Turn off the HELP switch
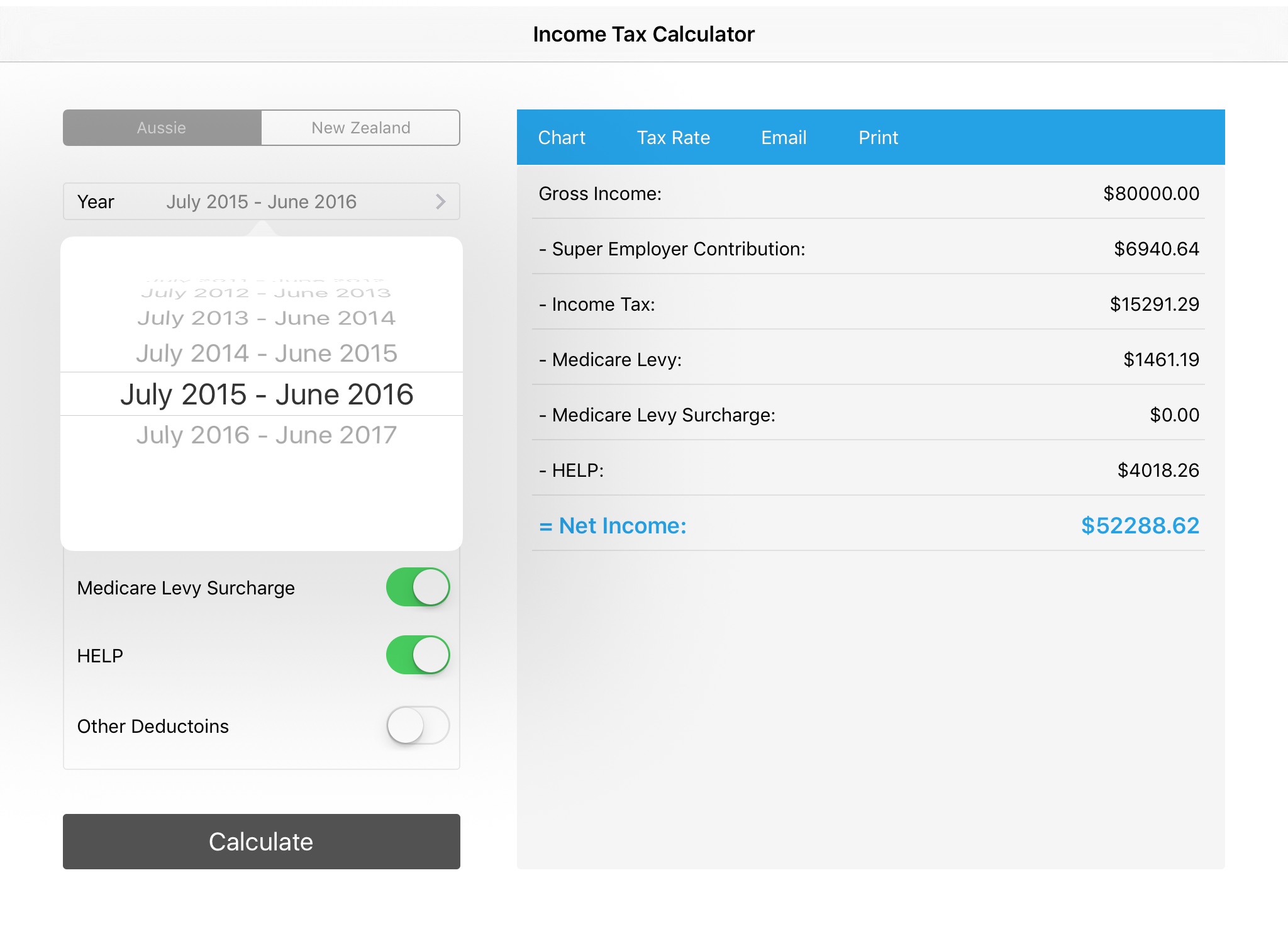 pos(418,655)
